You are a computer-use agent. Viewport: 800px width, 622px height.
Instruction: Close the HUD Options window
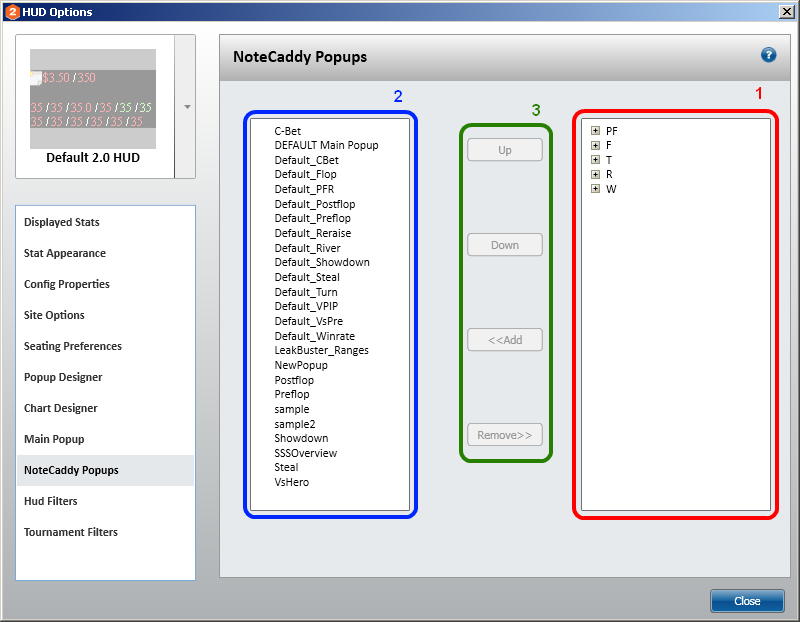786,11
